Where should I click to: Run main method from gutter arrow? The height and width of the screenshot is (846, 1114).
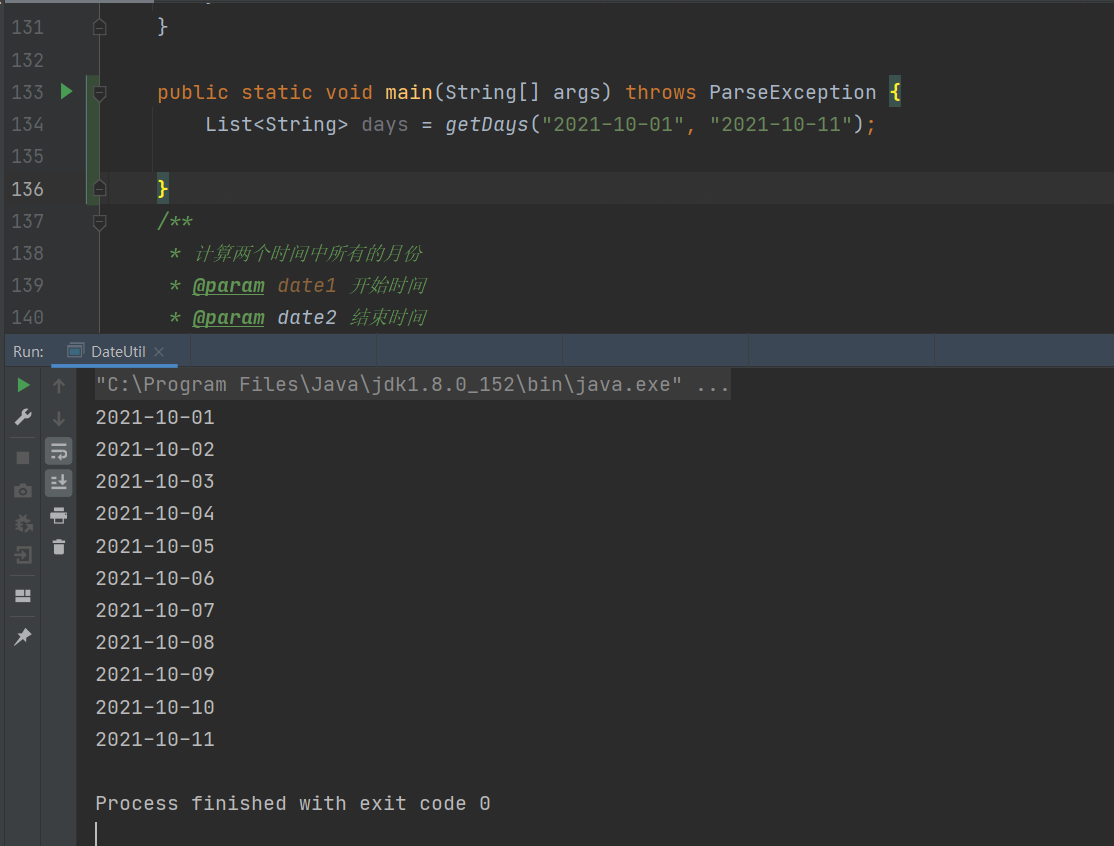66,92
